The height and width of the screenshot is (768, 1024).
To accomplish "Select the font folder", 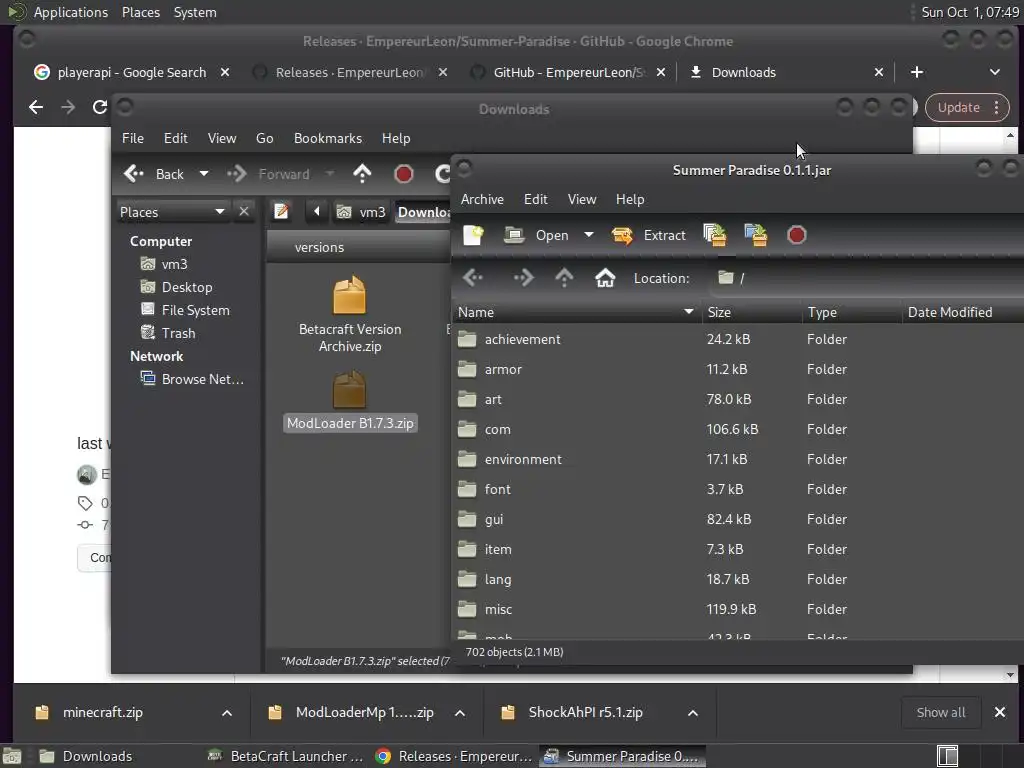I will click(x=737, y=490).
